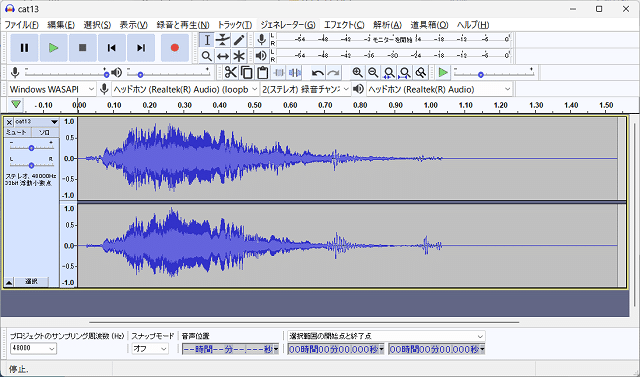Open the cat13 track name dropdown menu
640x377 pixels.
(x=37, y=122)
